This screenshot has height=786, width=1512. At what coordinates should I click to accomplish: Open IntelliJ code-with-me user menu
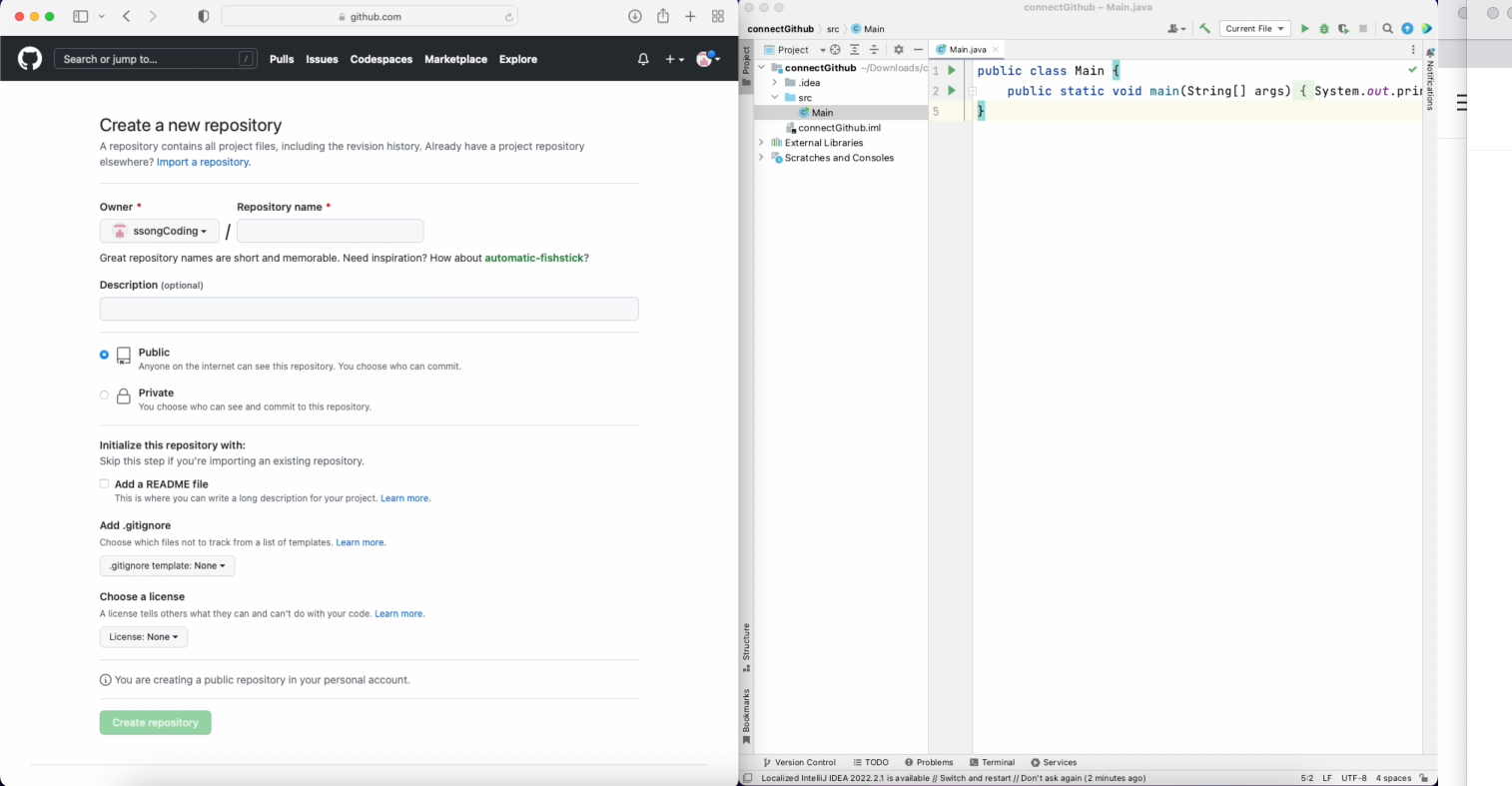click(1176, 29)
